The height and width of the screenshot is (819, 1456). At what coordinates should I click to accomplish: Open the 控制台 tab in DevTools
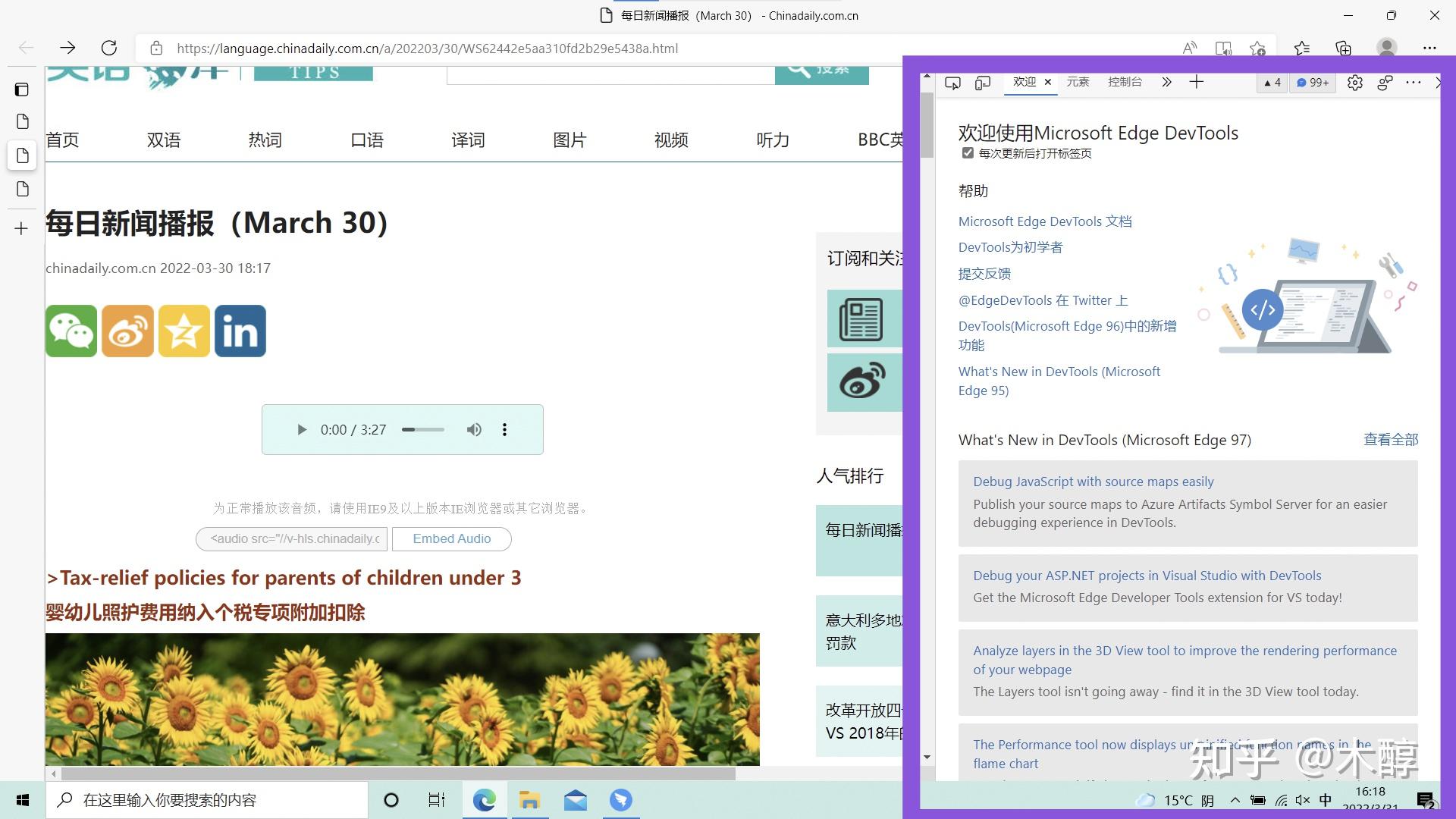[1125, 82]
